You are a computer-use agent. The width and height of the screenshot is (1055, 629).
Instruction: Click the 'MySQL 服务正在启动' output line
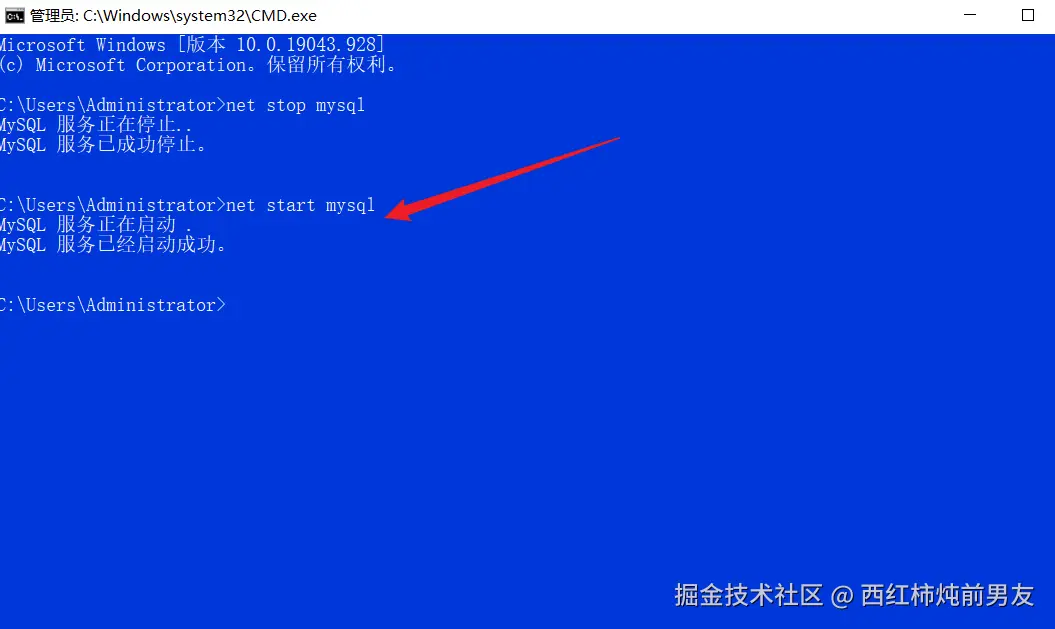(x=96, y=225)
